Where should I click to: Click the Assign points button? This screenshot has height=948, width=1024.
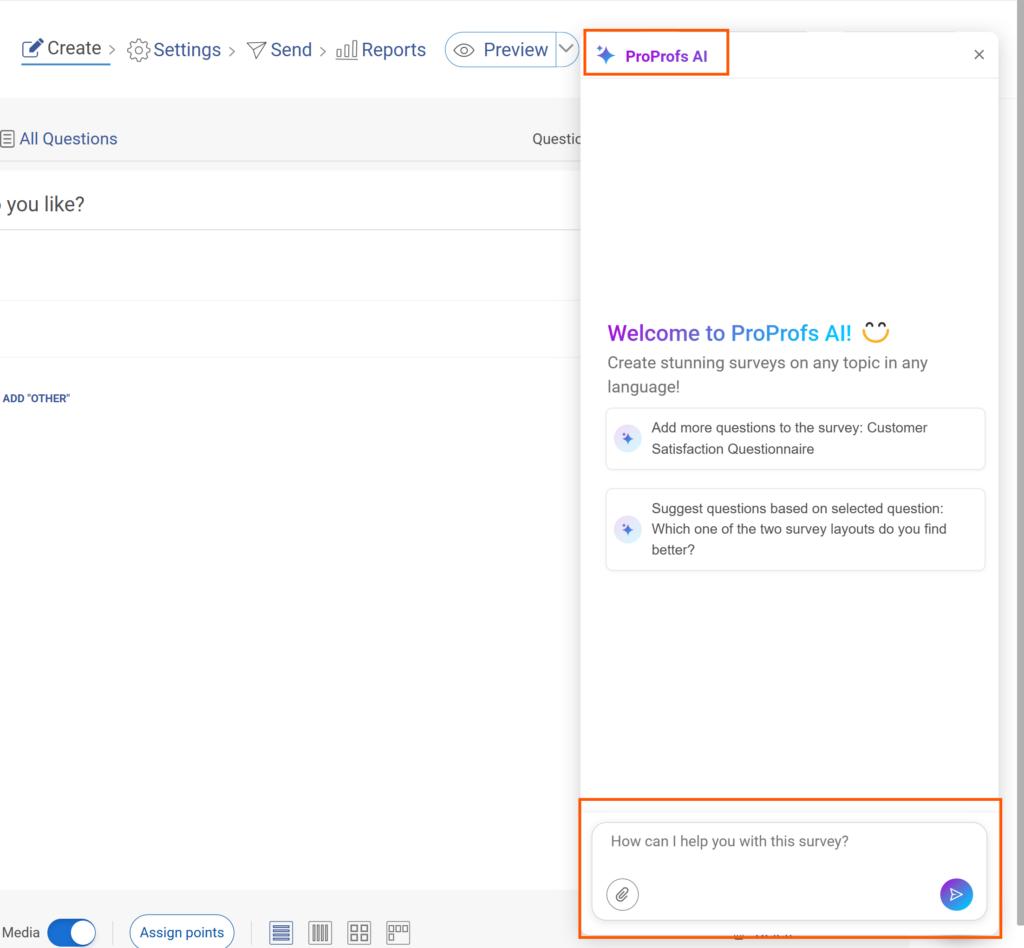[x=182, y=932]
